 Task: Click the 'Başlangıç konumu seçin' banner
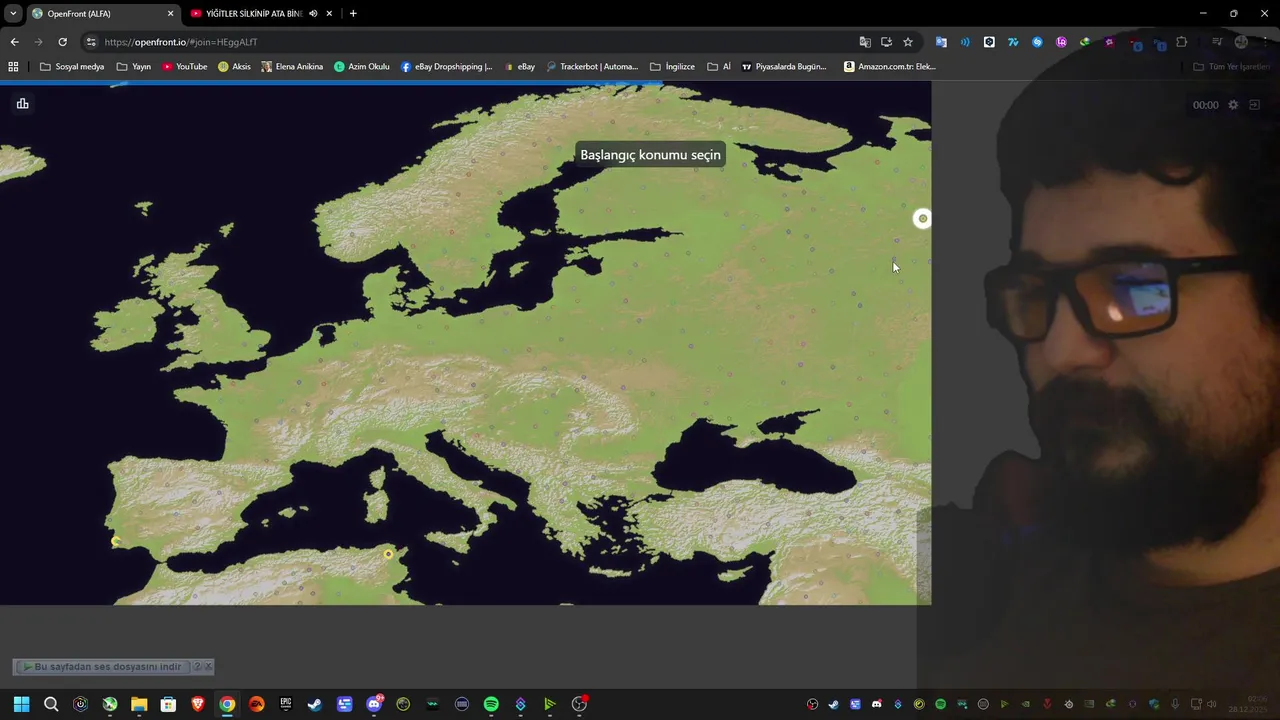[x=650, y=155]
